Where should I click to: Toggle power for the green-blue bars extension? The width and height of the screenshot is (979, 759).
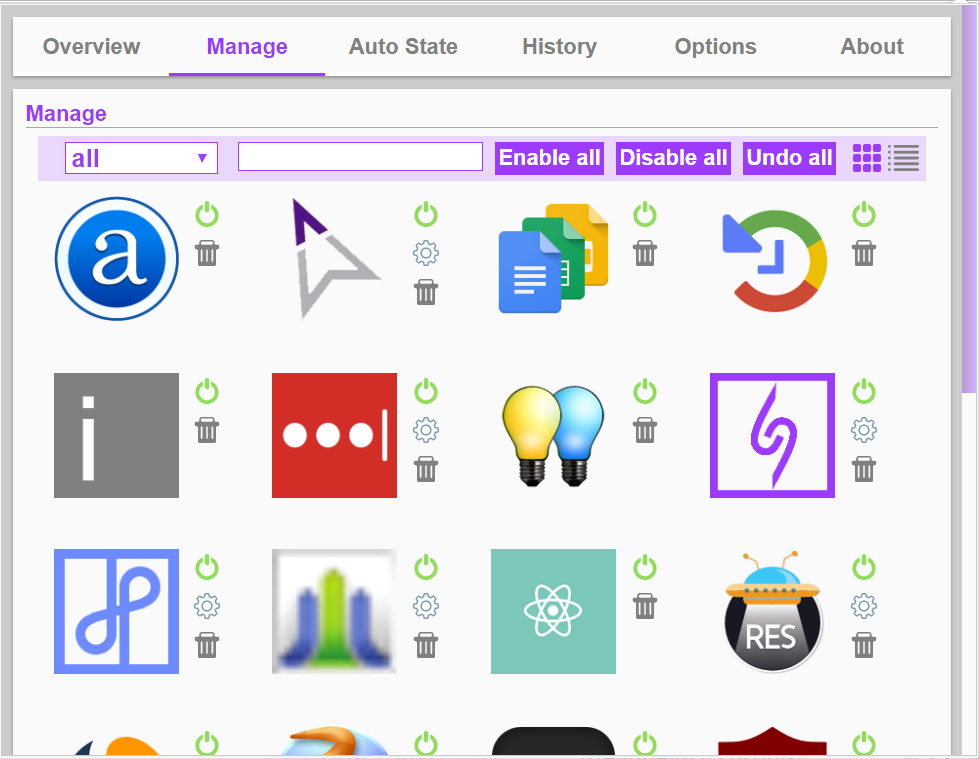click(x=426, y=567)
